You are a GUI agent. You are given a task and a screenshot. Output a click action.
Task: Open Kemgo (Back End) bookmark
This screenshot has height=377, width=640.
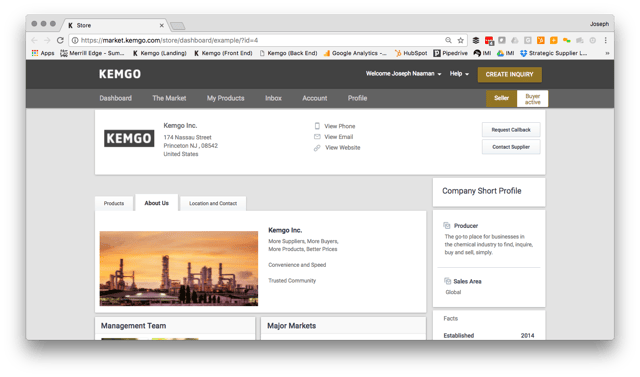click(x=289, y=53)
